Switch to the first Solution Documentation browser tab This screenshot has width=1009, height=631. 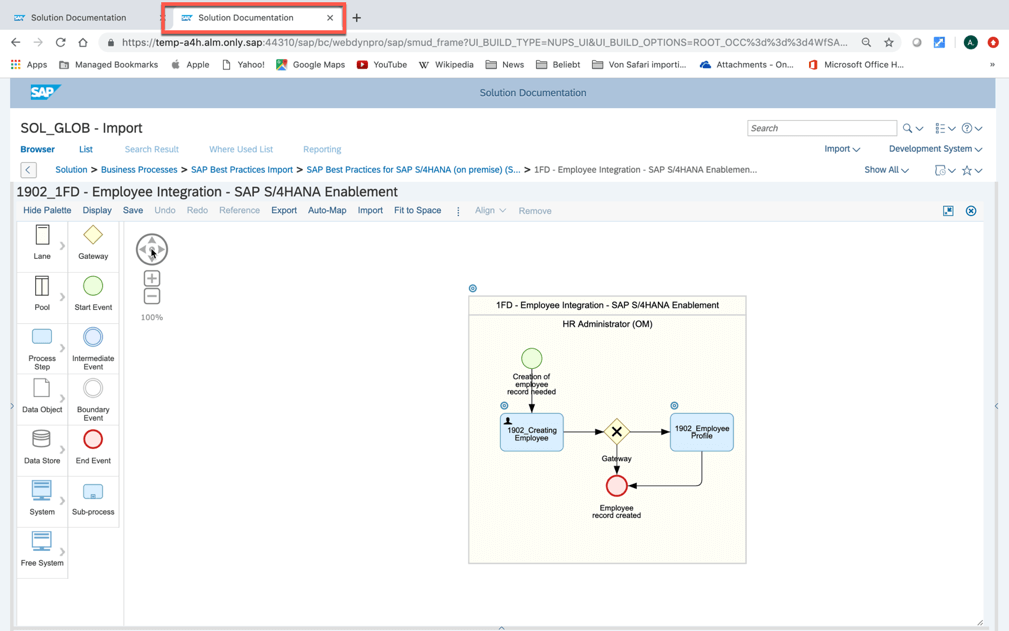coord(80,18)
